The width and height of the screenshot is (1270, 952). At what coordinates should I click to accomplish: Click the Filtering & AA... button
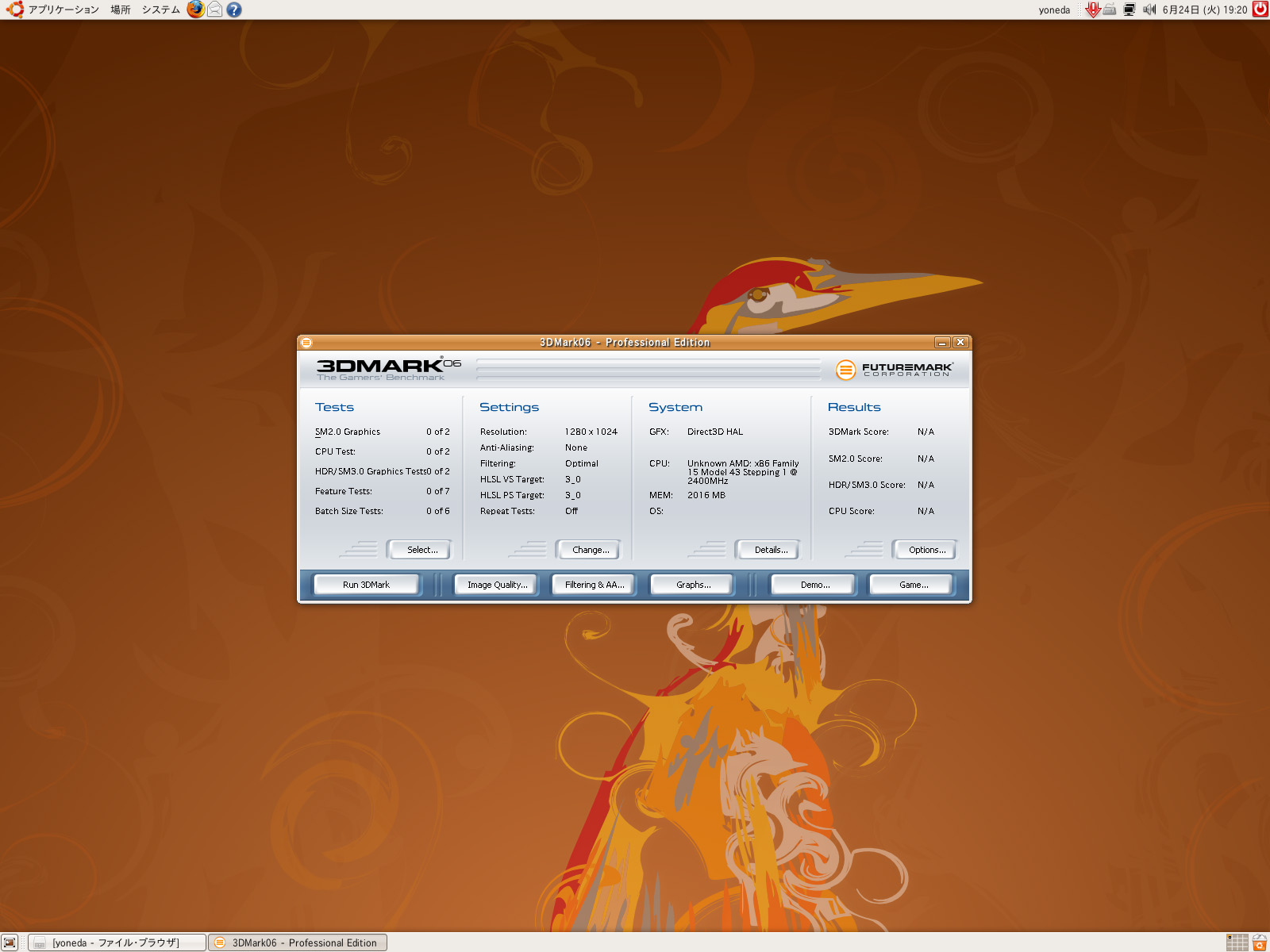pos(595,585)
